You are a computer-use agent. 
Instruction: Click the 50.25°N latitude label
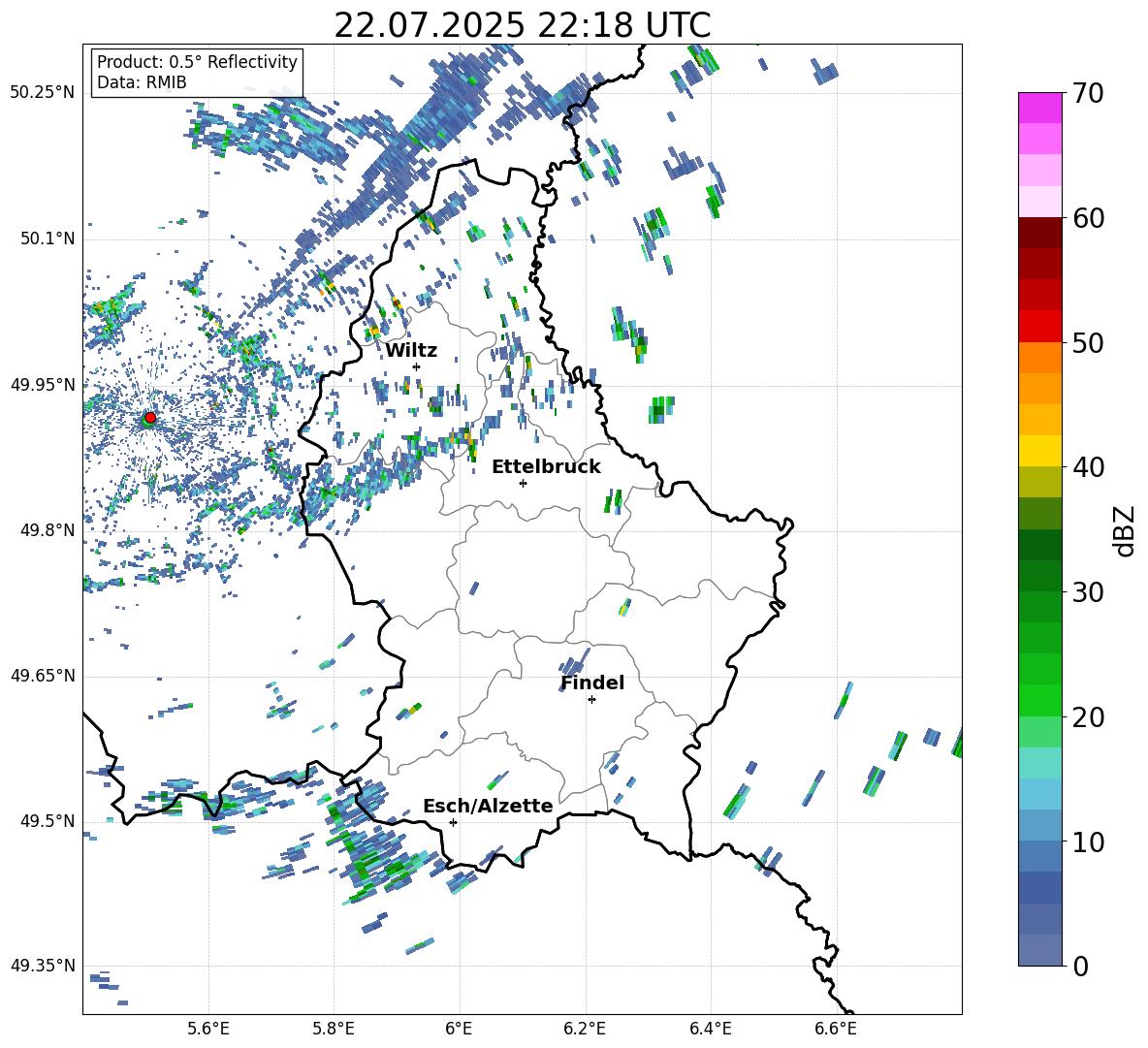tap(43, 93)
